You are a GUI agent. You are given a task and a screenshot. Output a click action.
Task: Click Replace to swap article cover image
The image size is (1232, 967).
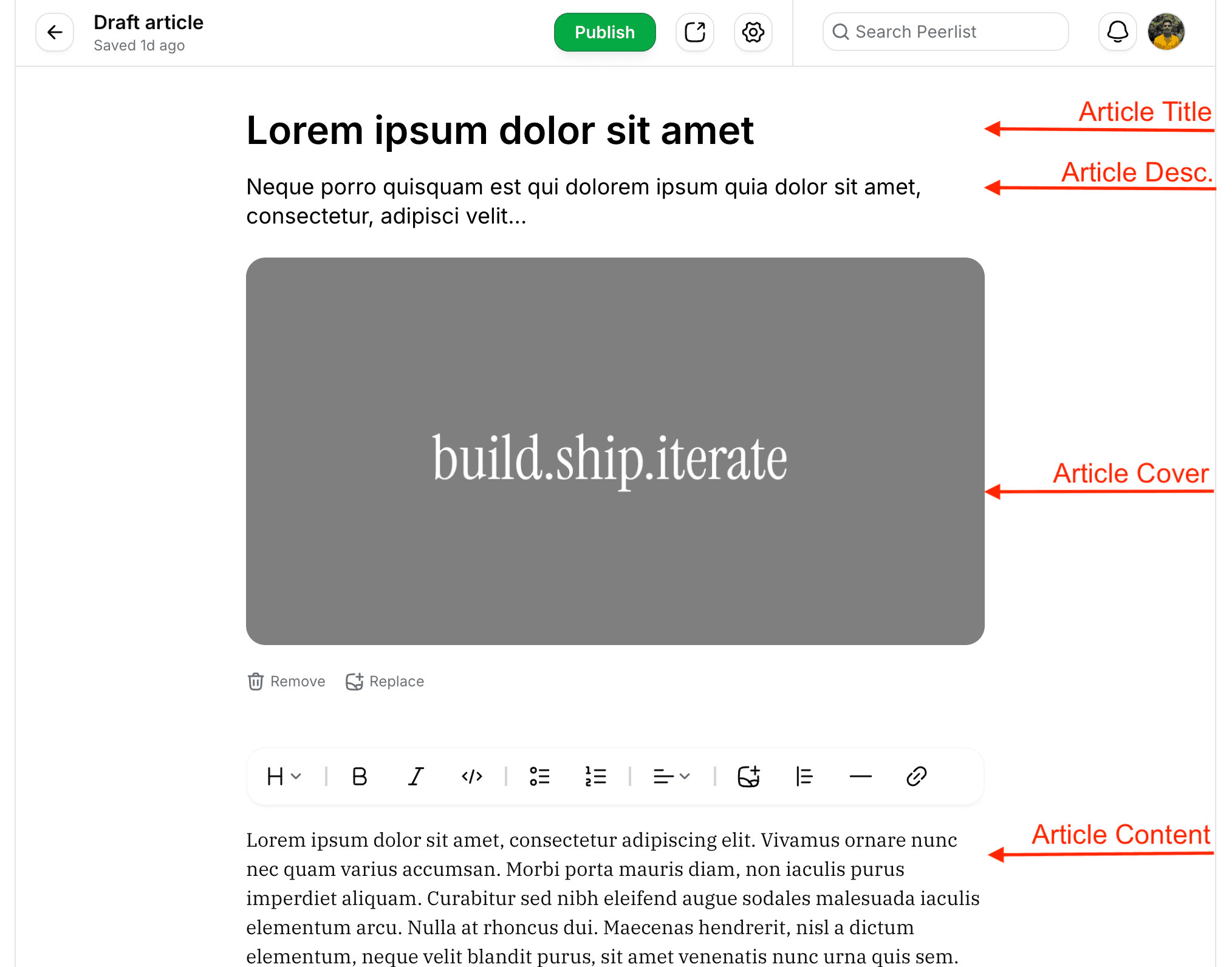click(384, 681)
